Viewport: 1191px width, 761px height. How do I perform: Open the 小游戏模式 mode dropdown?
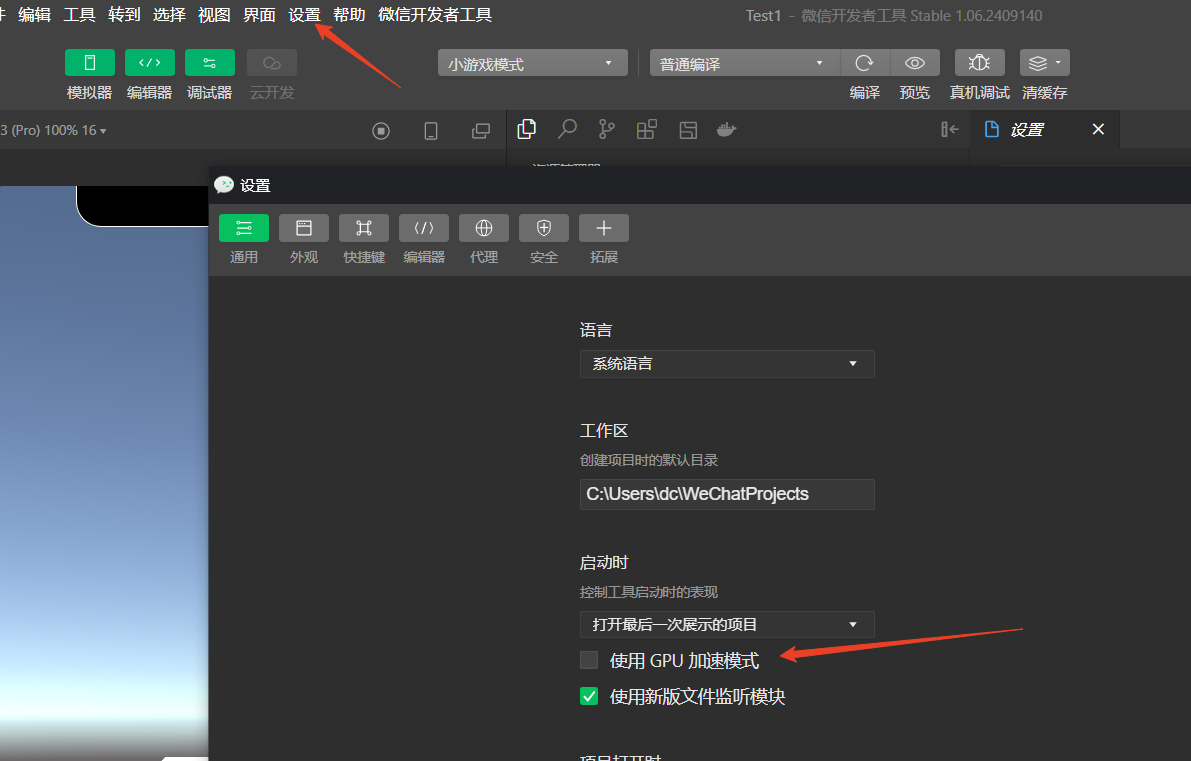pyautogui.click(x=532, y=63)
